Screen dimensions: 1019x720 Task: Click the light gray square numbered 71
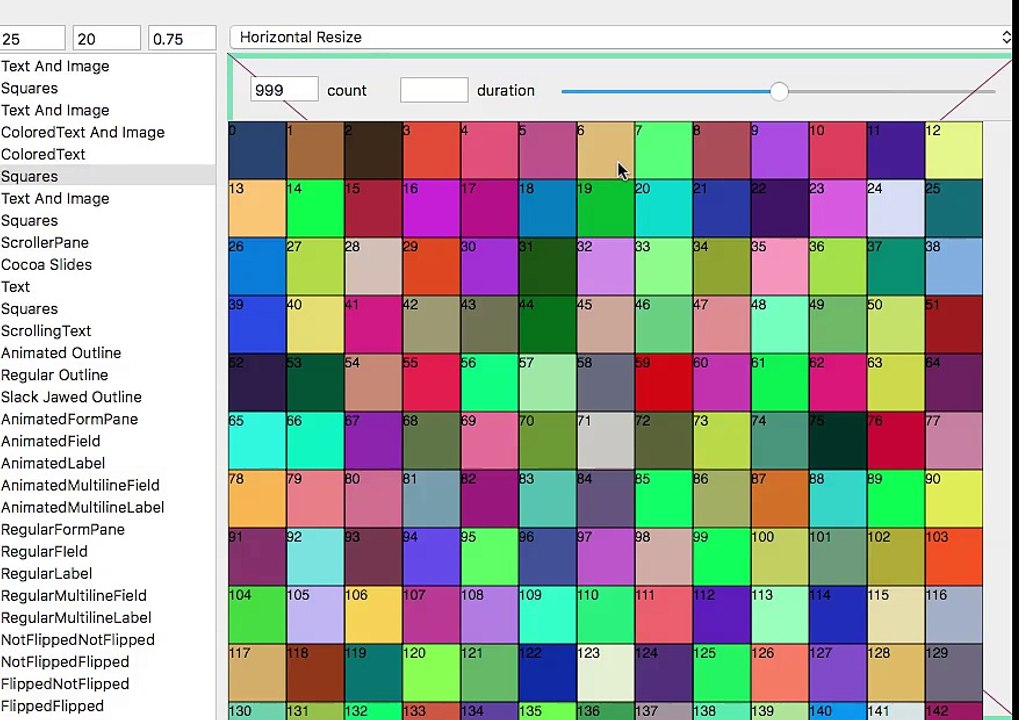606,441
